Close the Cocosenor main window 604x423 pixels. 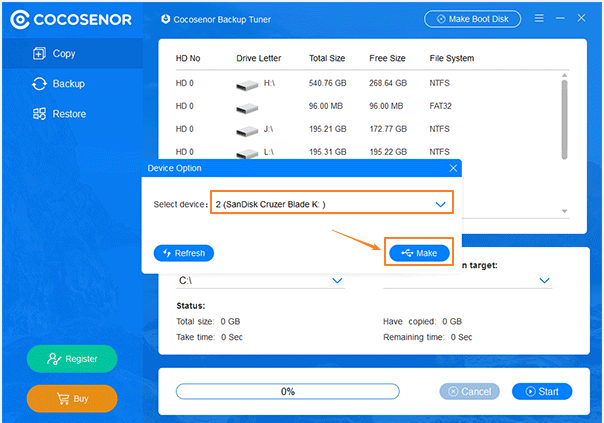point(582,18)
